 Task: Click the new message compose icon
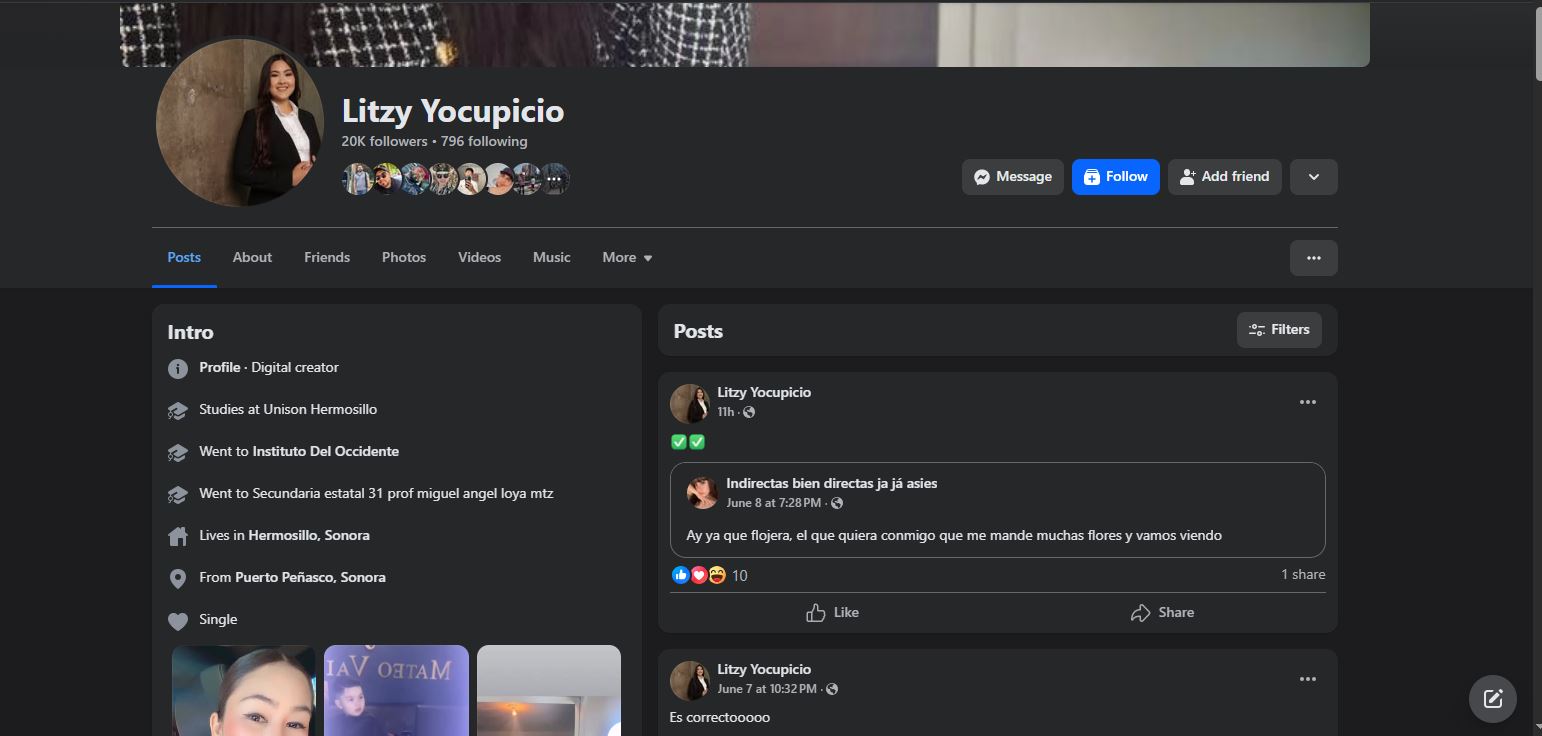click(1493, 699)
